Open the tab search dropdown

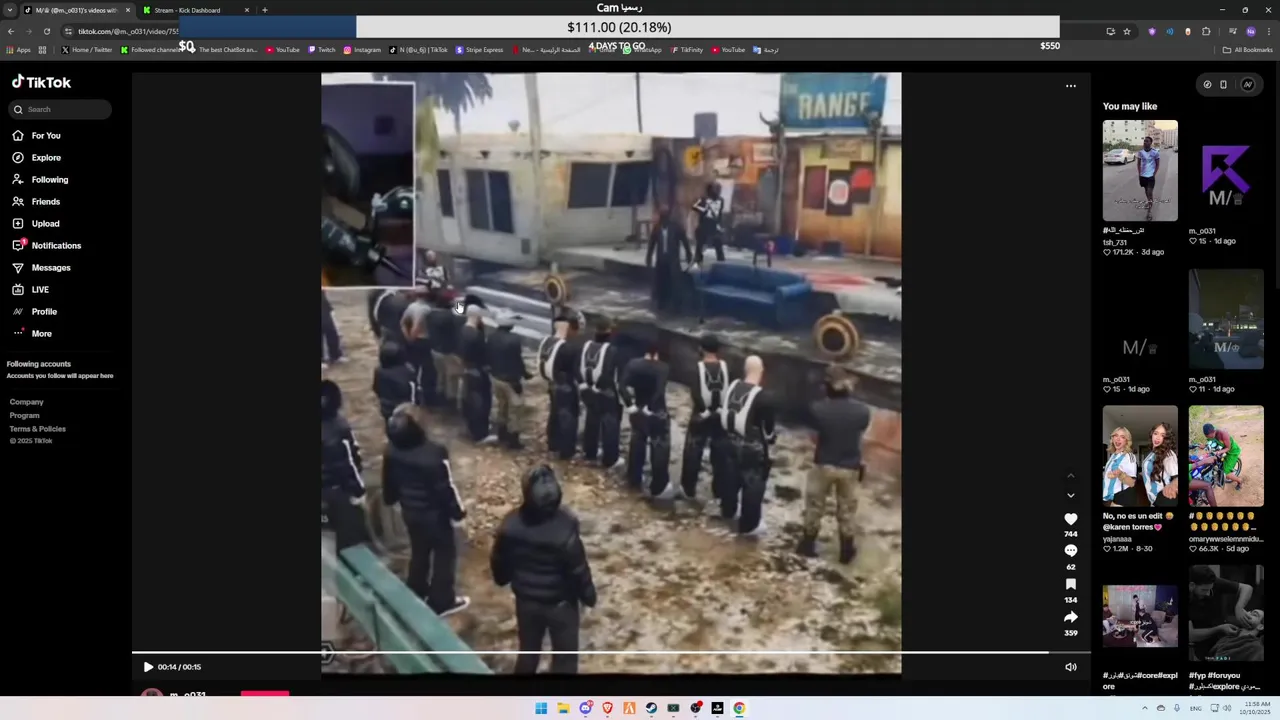coord(10,10)
